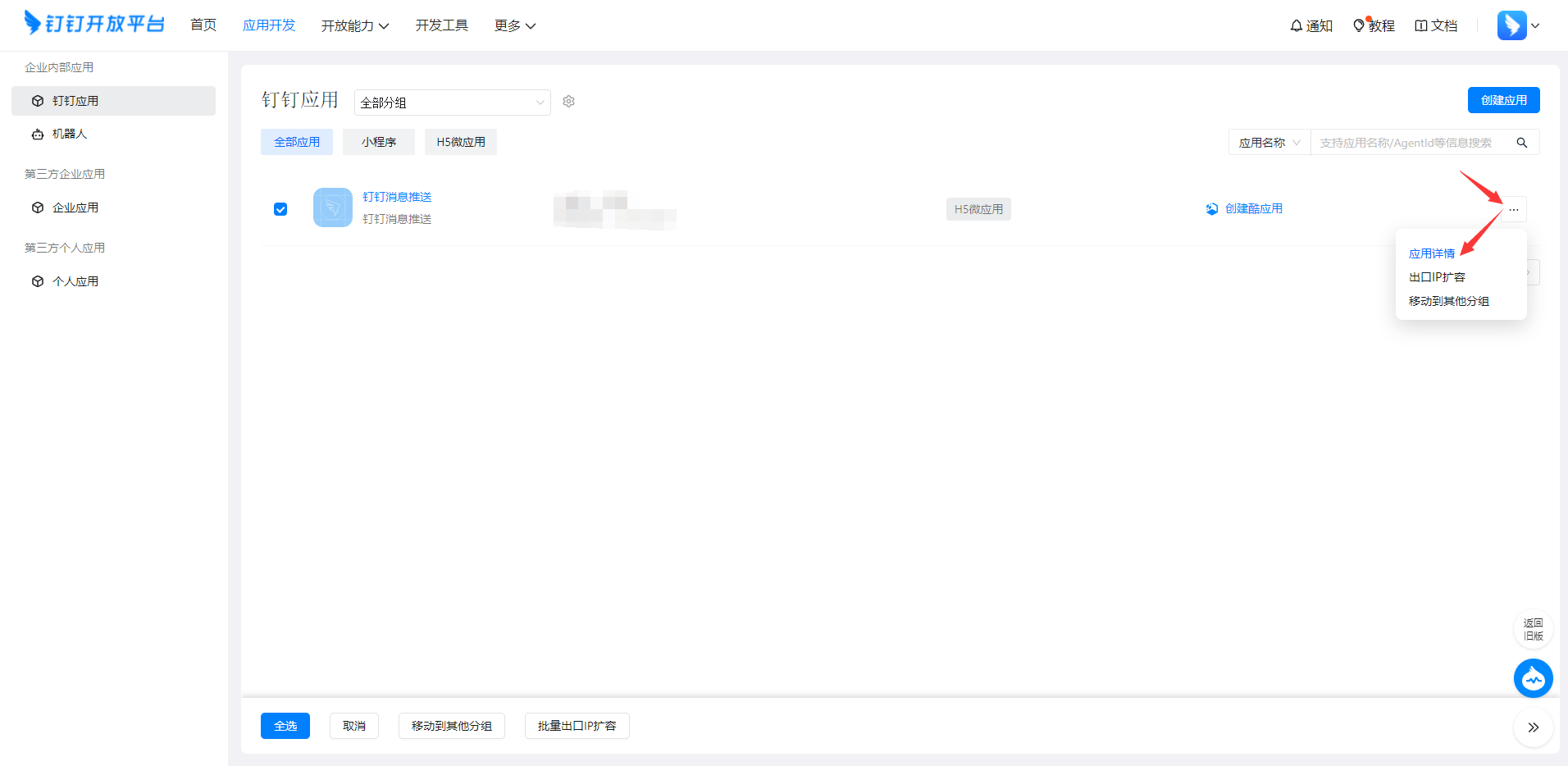Click the more options ellipsis button
This screenshot has width=1568, height=766.
(x=1514, y=209)
